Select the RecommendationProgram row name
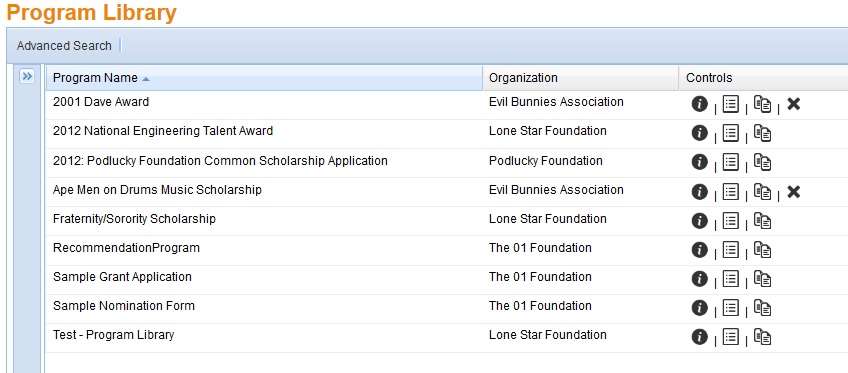 pos(126,248)
